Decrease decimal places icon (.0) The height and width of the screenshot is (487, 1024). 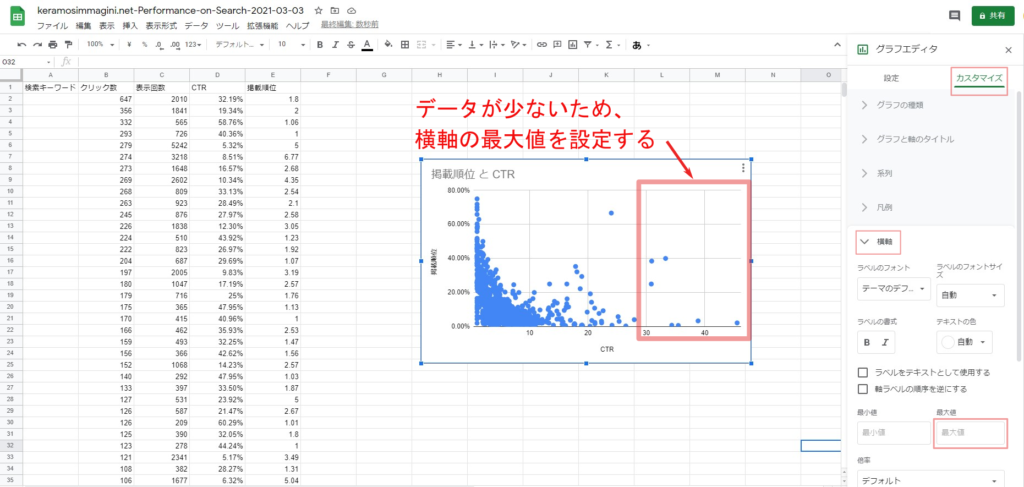coord(159,44)
